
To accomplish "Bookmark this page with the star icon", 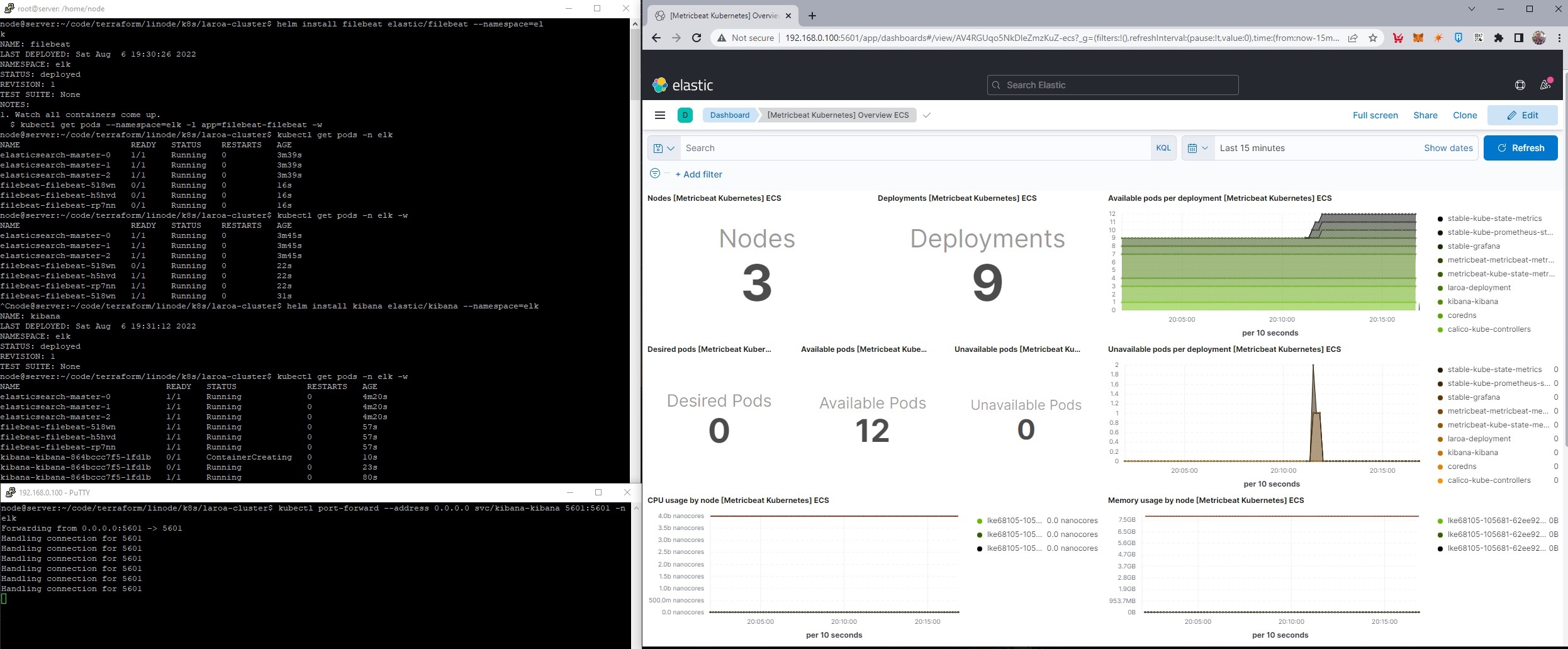I will pyautogui.click(x=1373, y=38).
